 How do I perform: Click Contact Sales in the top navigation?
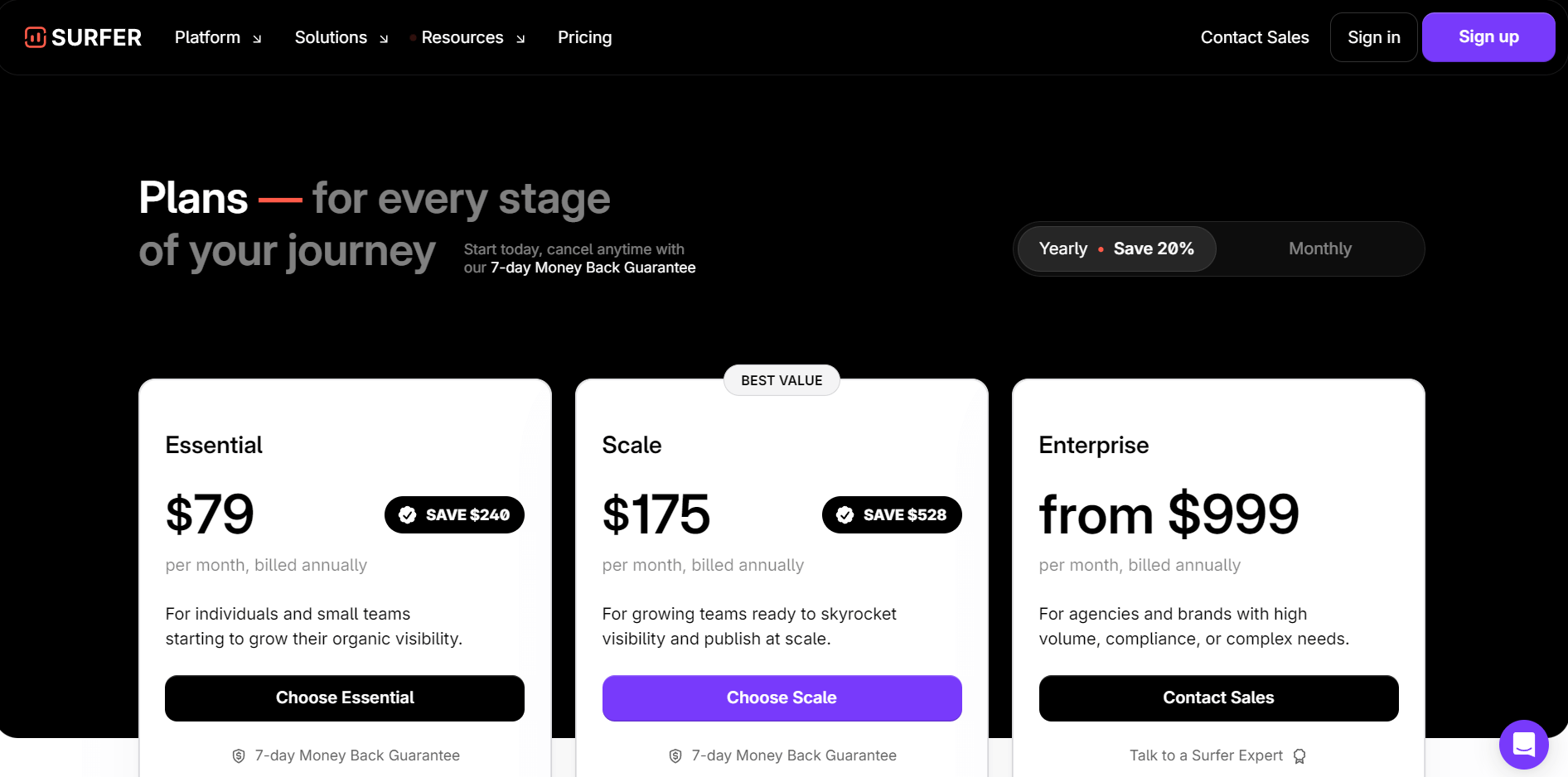1254,37
